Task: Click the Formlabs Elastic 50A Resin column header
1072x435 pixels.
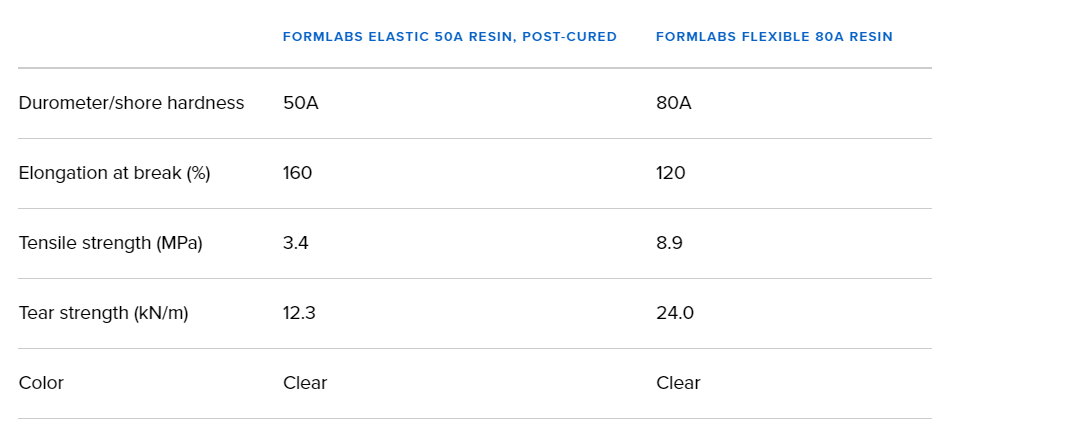Action: (449, 37)
